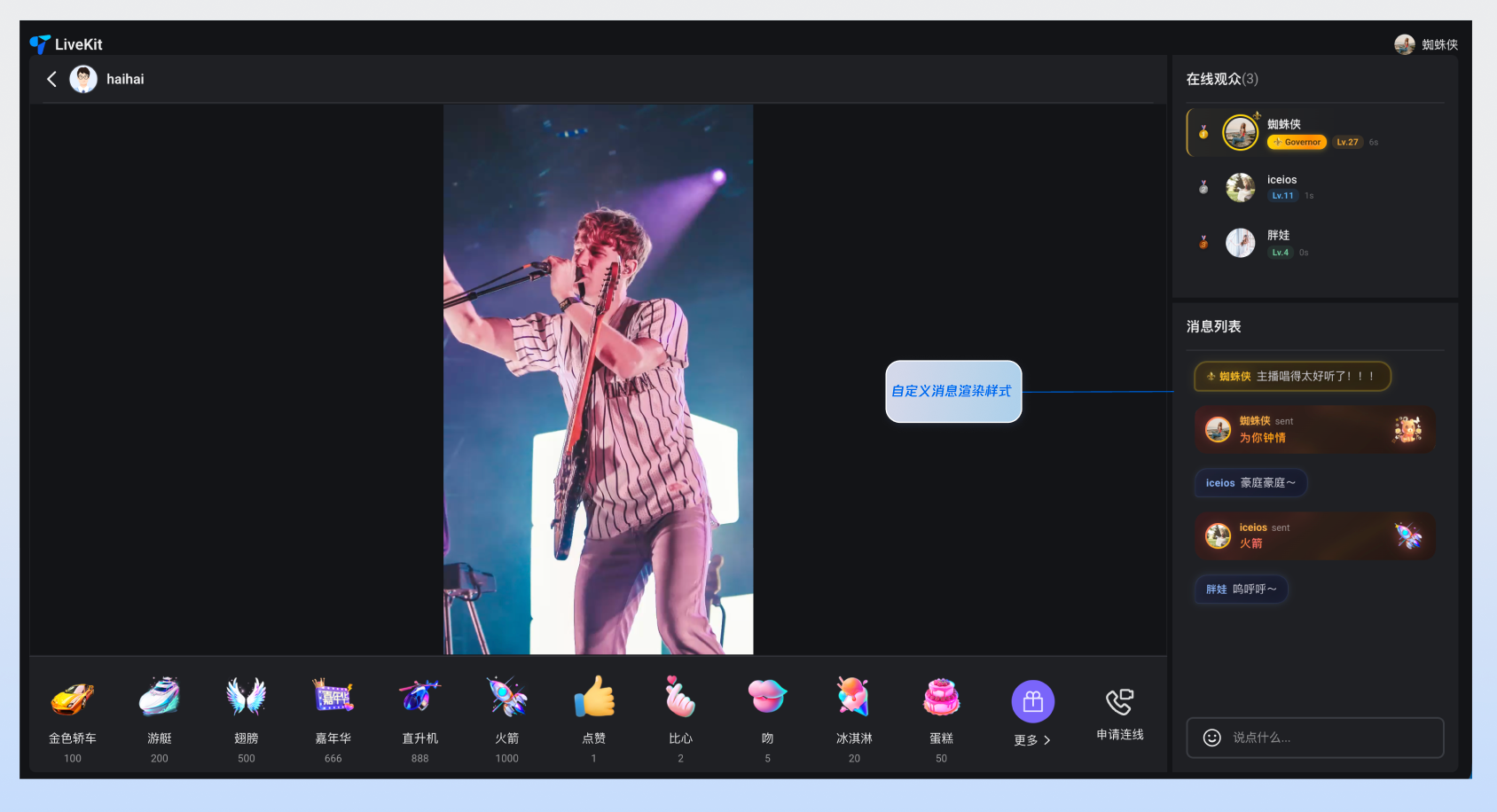This screenshot has width=1497, height=812.
Task: Click host haihai's avatar
Action: (83, 79)
